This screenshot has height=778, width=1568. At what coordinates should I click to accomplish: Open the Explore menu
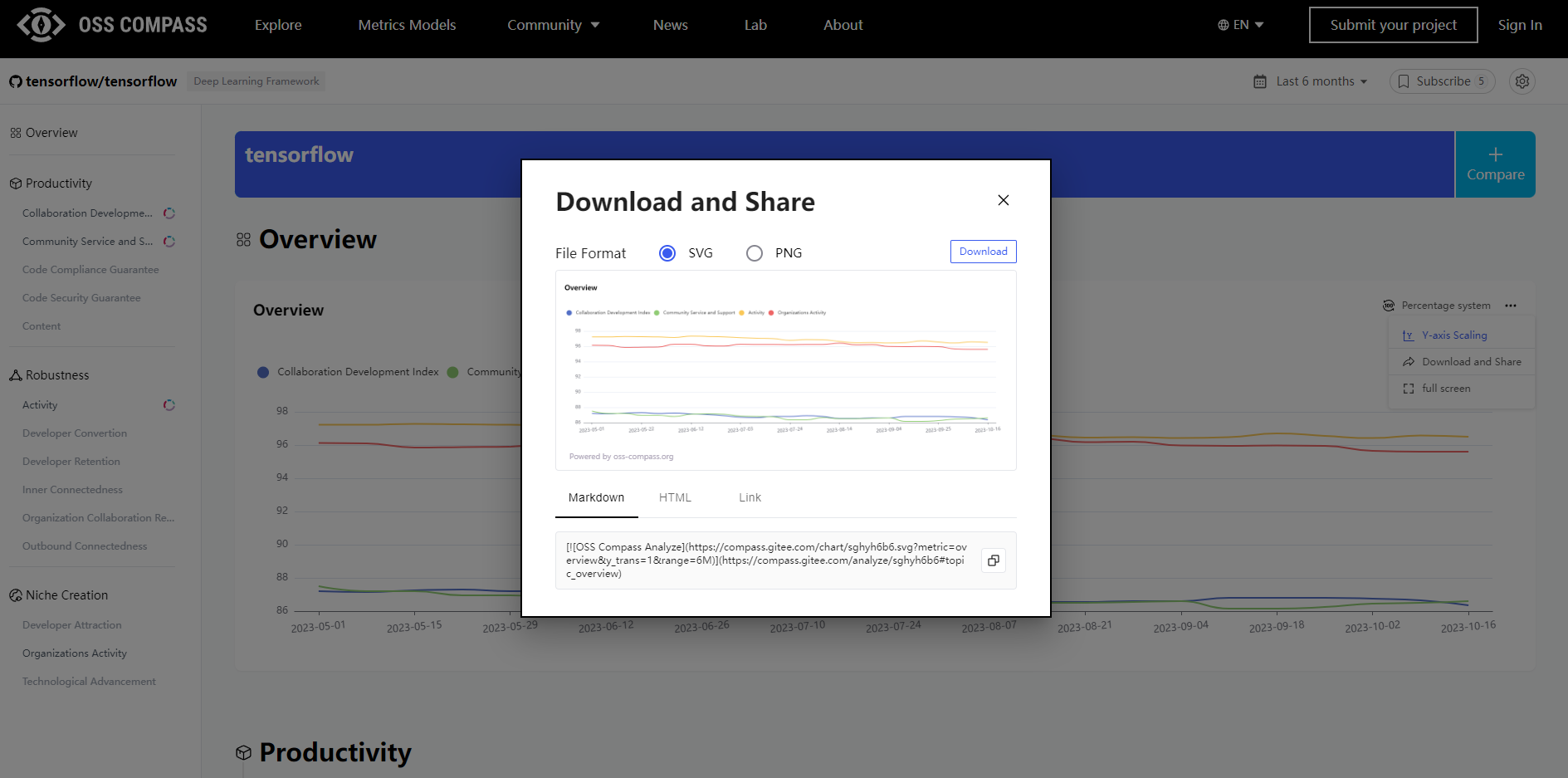(x=278, y=25)
